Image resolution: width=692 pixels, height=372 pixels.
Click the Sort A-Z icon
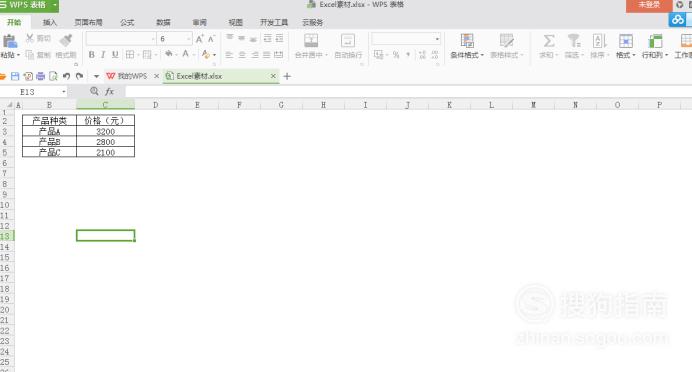(x=599, y=41)
